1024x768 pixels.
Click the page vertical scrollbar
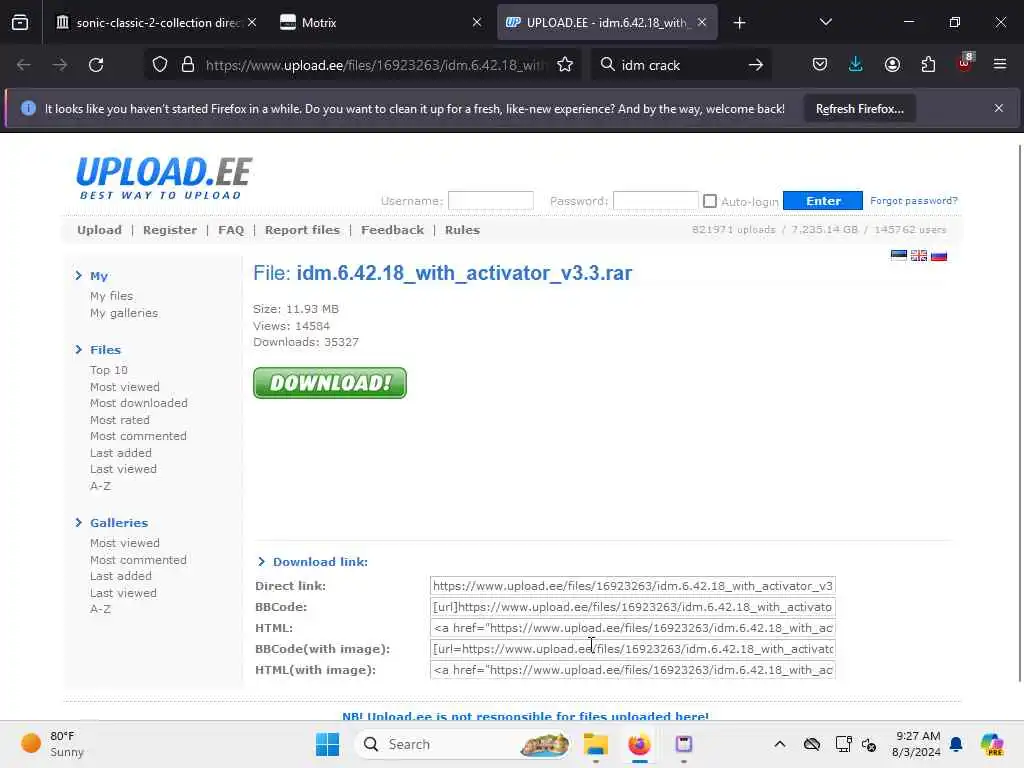click(x=1020, y=411)
